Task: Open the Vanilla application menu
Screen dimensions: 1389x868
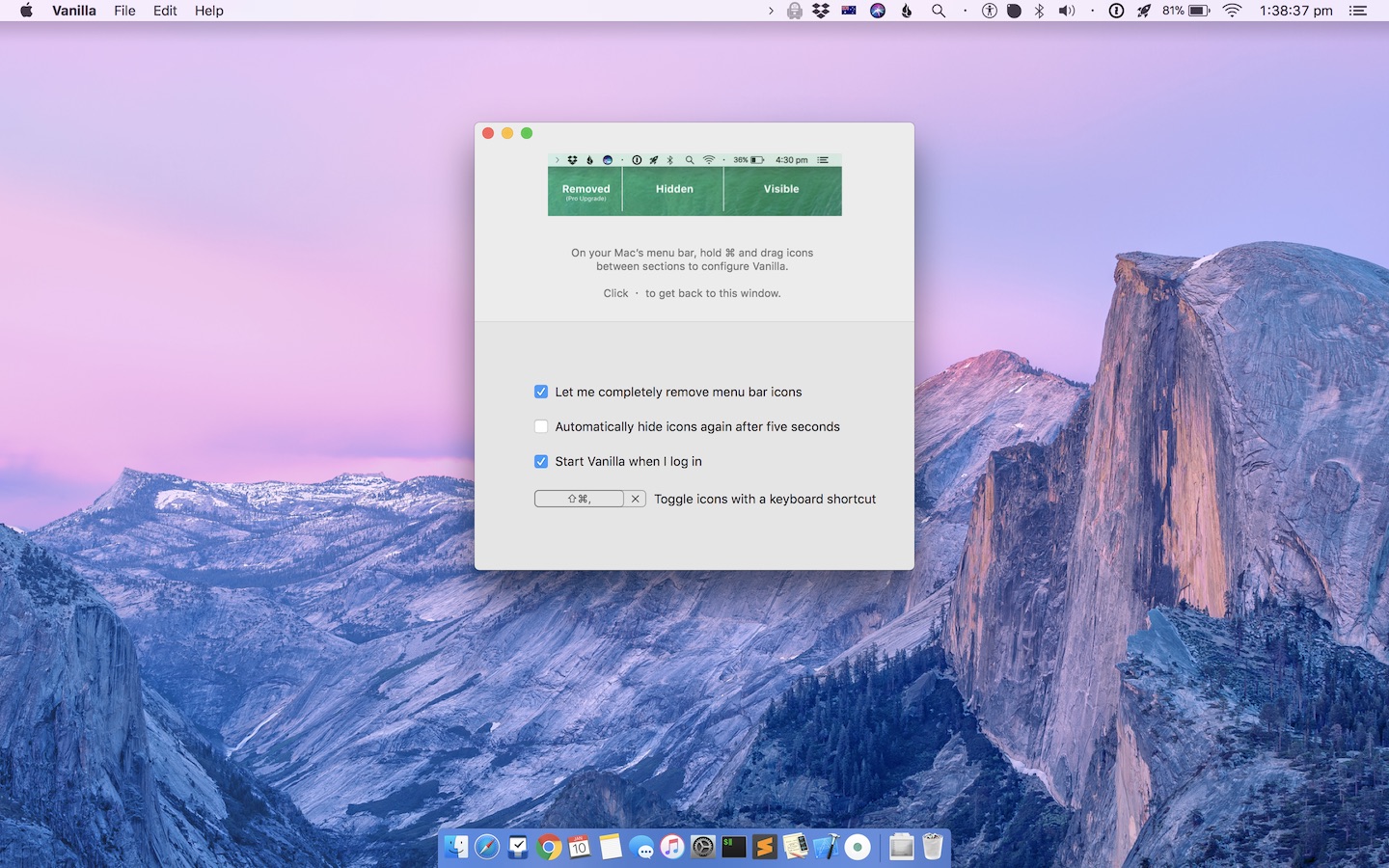Action: [74, 11]
